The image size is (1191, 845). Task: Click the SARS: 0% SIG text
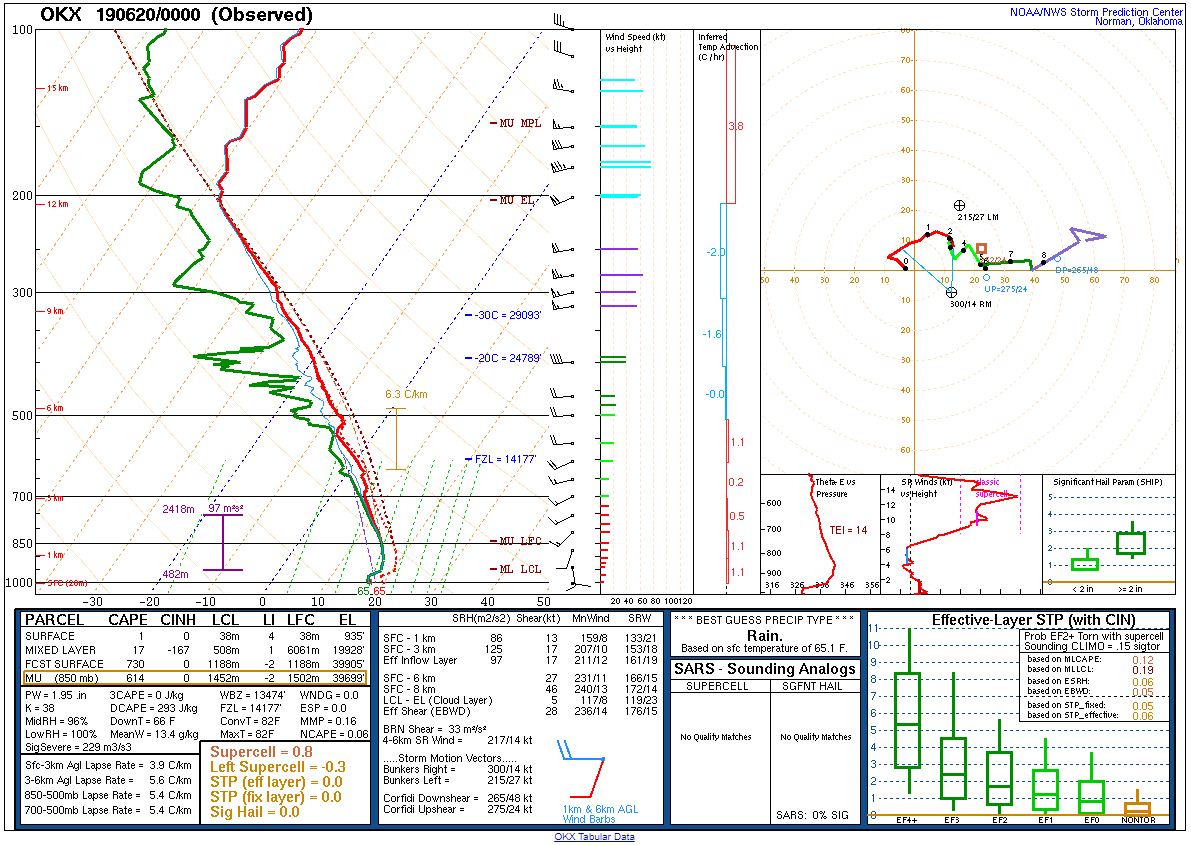(812, 815)
